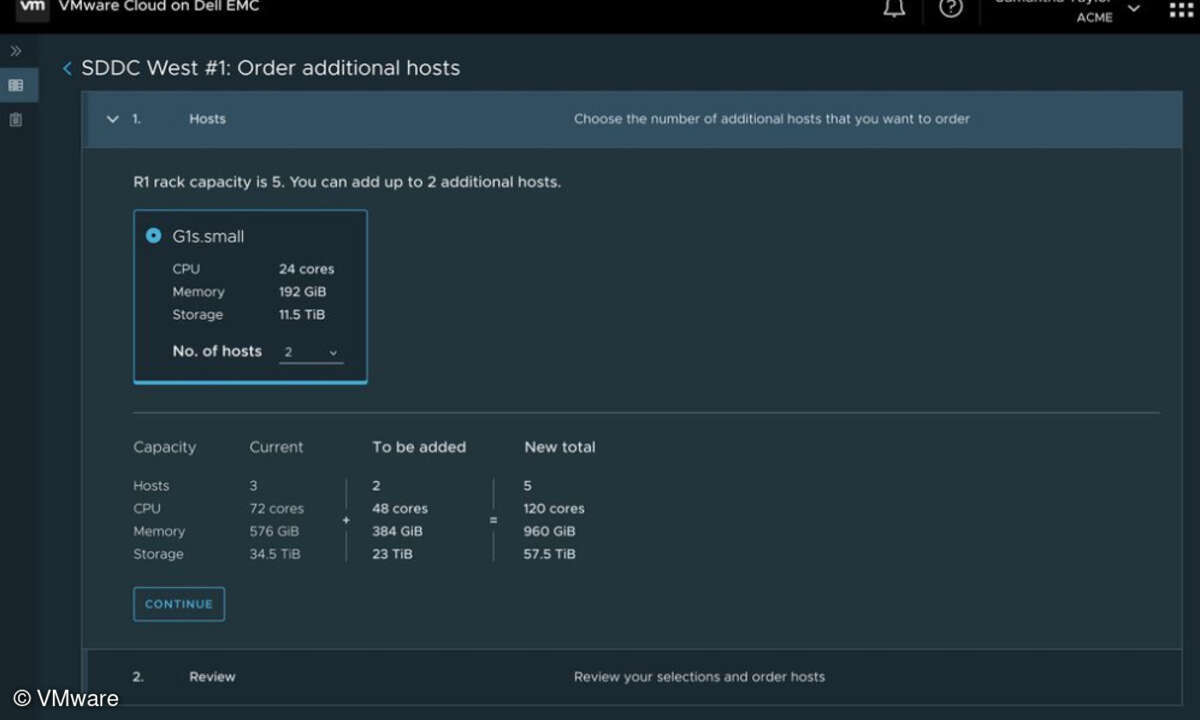Click the '48 cores' to be added value
1200x720 pixels.
tap(400, 508)
